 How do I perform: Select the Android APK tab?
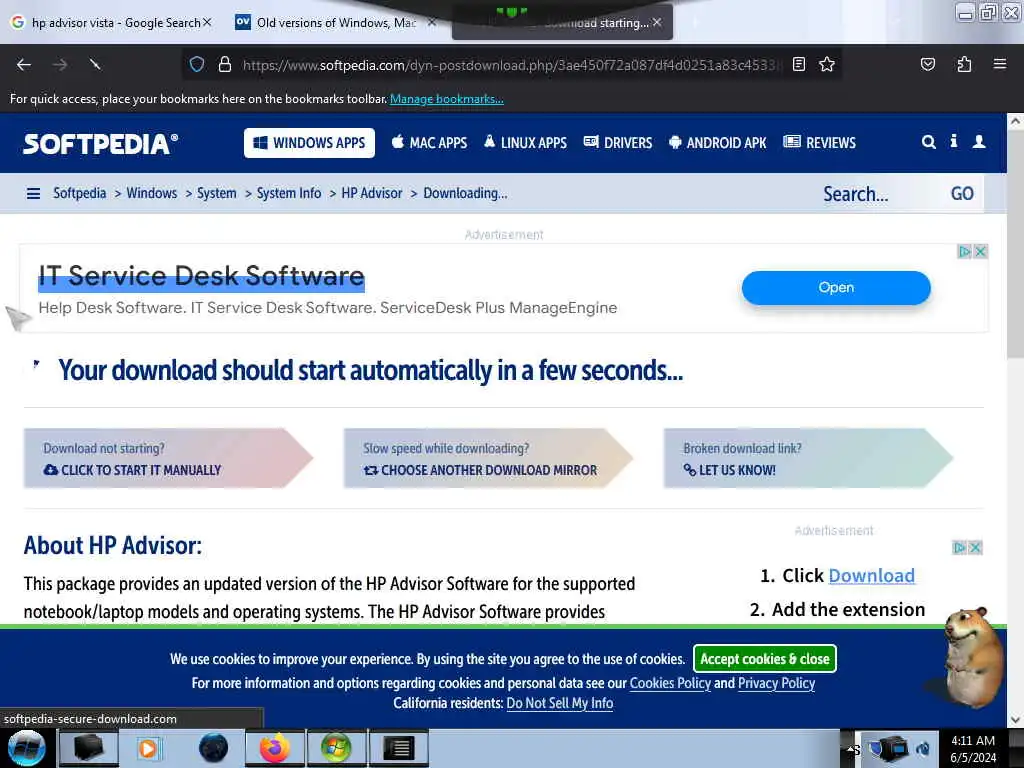[718, 142]
